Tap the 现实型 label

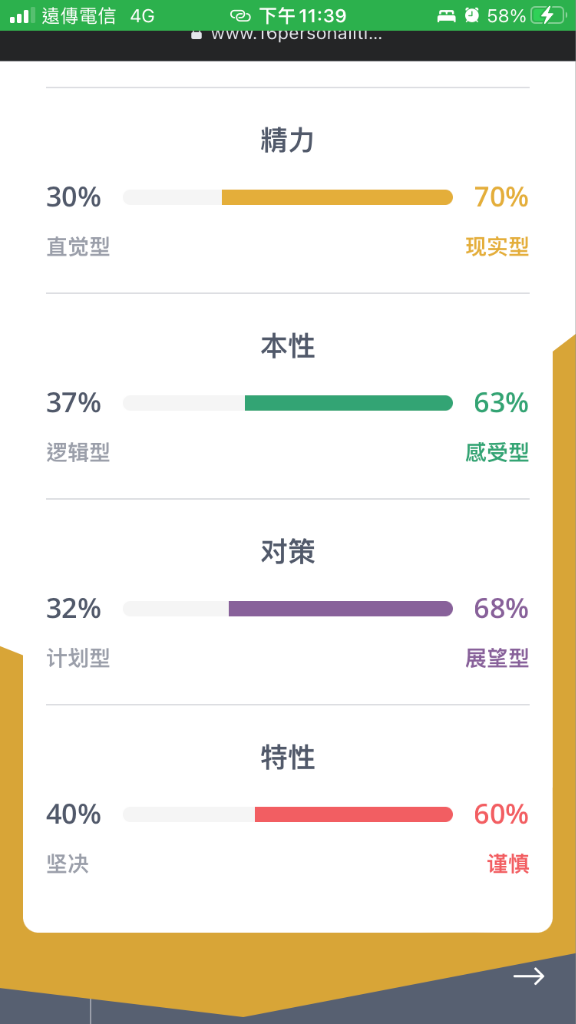(x=497, y=247)
